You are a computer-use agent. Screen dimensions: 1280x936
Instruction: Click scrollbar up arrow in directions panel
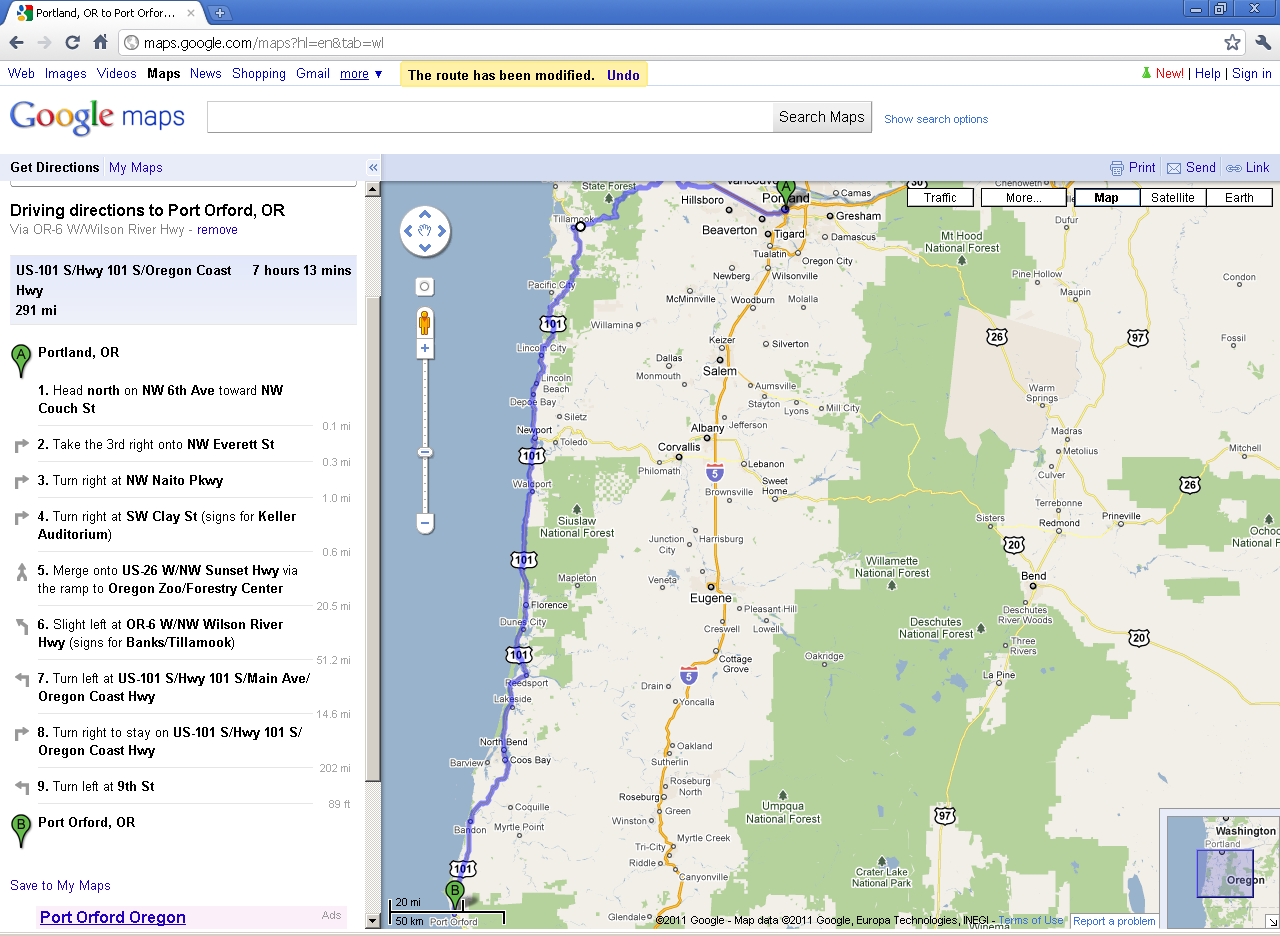[373, 189]
